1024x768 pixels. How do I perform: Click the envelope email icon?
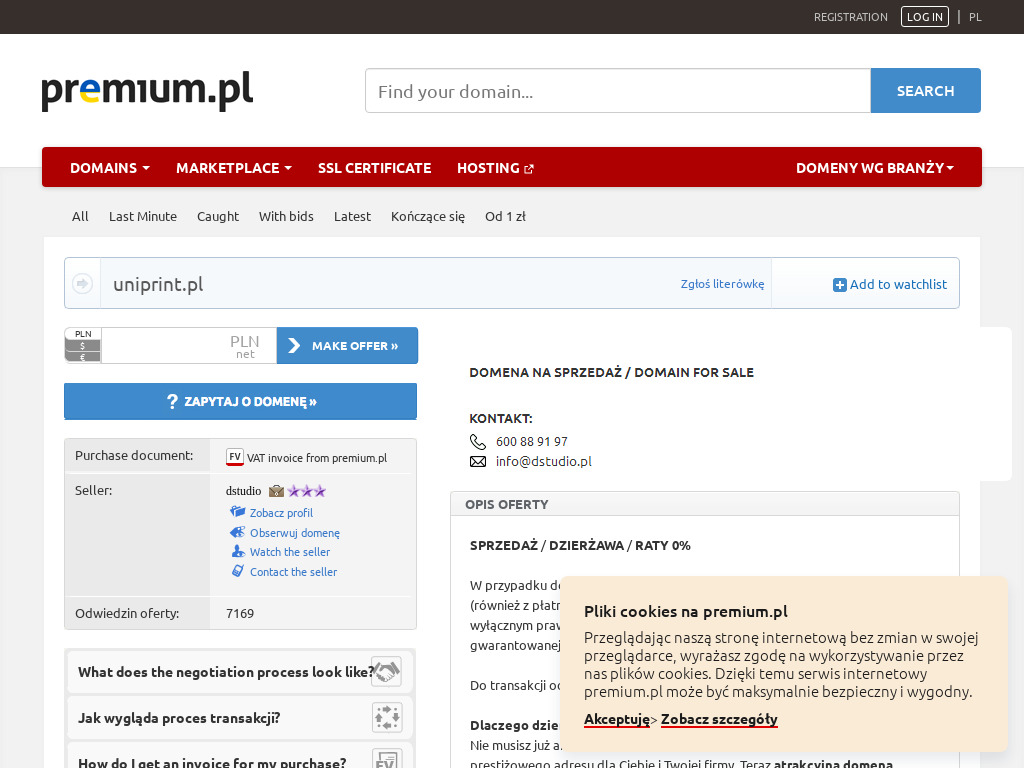point(478,462)
